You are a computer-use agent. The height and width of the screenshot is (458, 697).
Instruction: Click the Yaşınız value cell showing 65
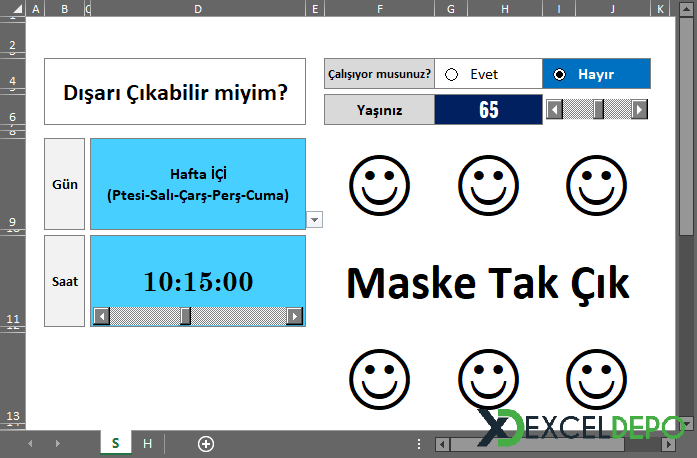pos(488,110)
